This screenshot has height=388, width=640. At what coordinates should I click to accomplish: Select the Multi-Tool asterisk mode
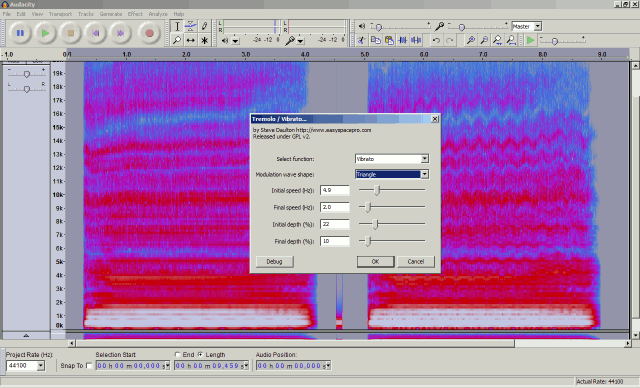tap(204, 40)
